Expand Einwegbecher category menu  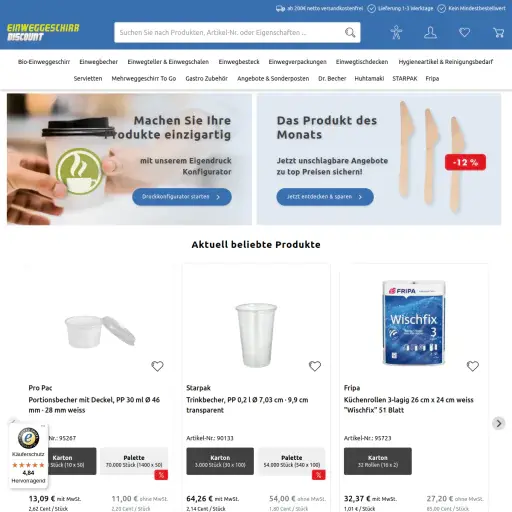click(99, 62)
